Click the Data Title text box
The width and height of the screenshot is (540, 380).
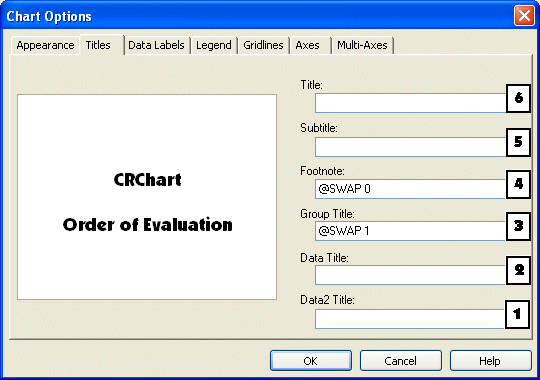(410, 275)
